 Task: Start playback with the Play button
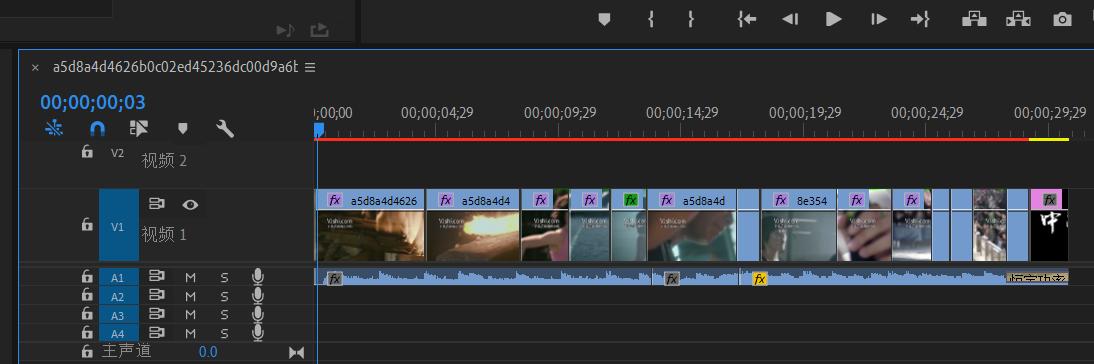pos(834,20)
